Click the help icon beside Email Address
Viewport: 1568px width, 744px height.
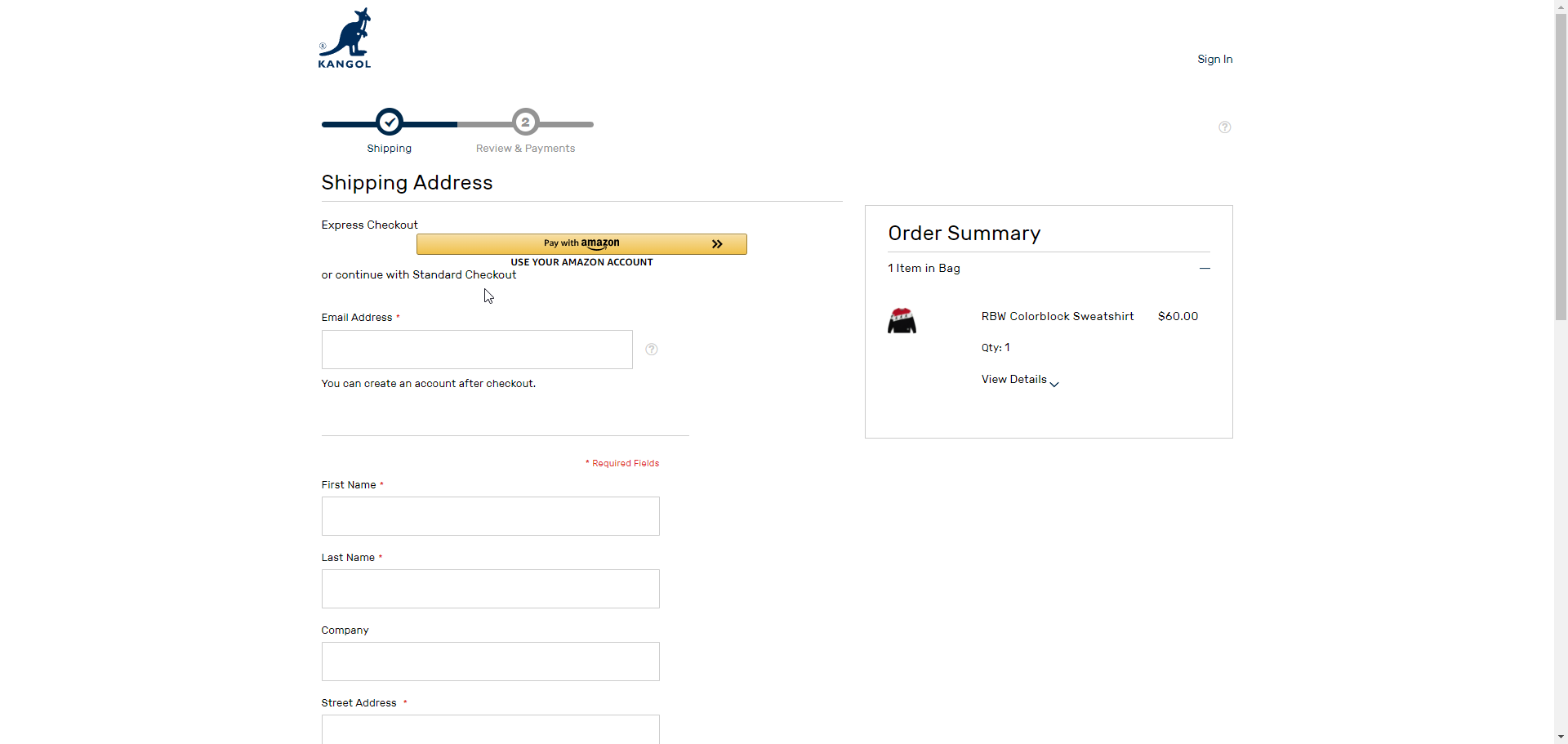[x=652, y=350]
